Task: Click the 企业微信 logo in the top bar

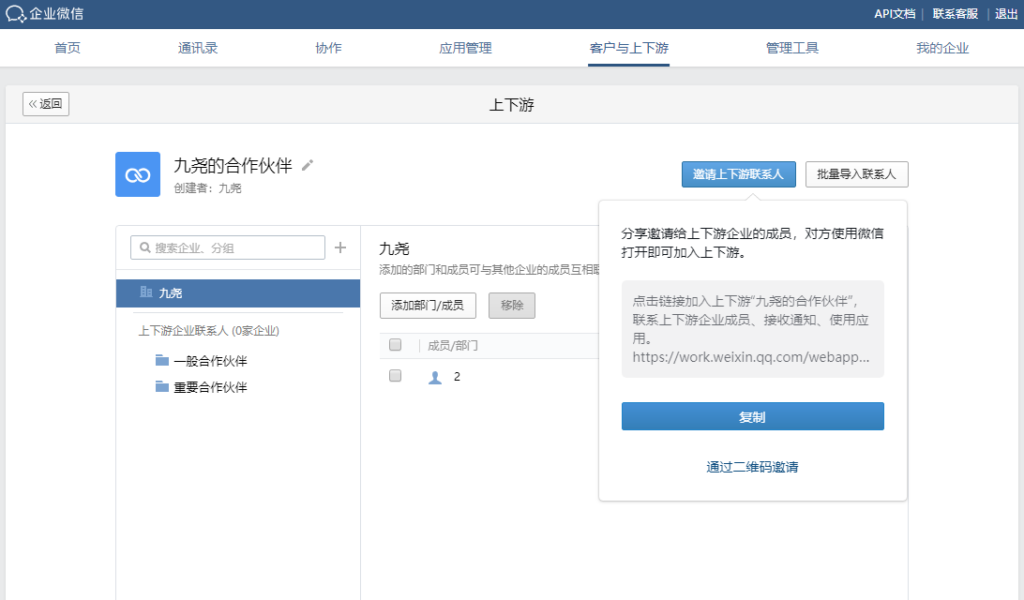Action: (x=45, y=14)
